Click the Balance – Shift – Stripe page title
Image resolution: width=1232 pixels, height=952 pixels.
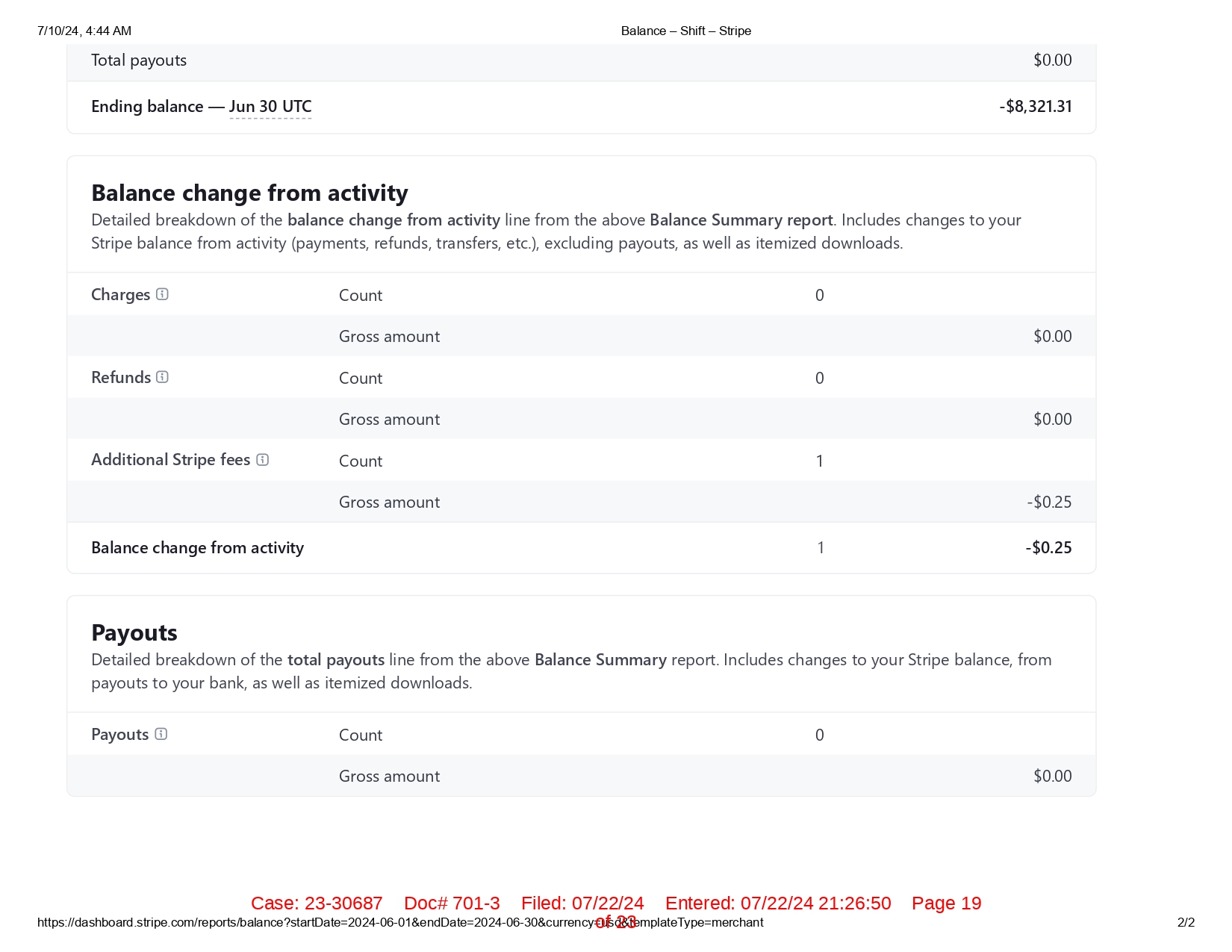click(x=685, y=31)
